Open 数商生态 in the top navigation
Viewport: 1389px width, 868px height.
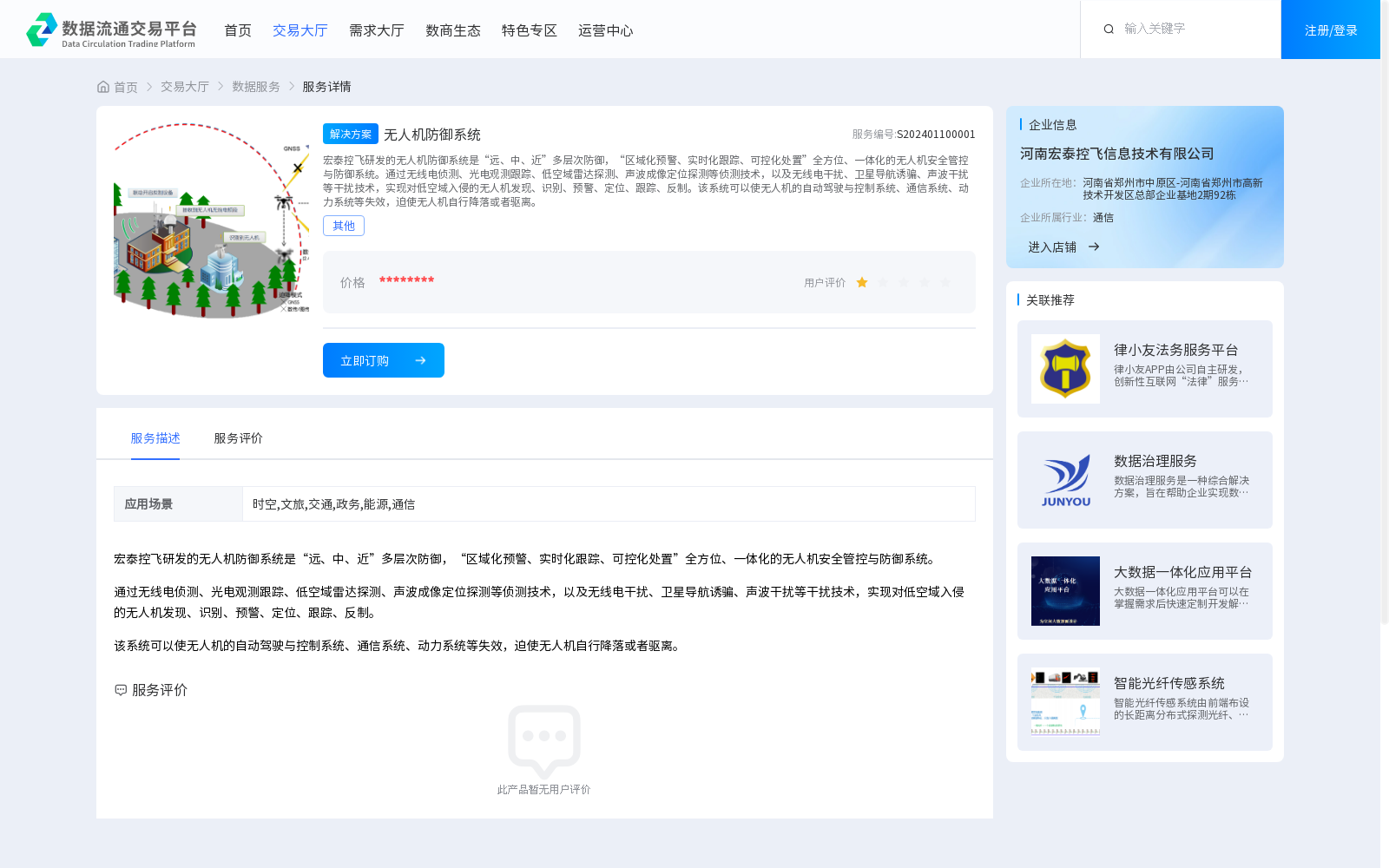453,30
